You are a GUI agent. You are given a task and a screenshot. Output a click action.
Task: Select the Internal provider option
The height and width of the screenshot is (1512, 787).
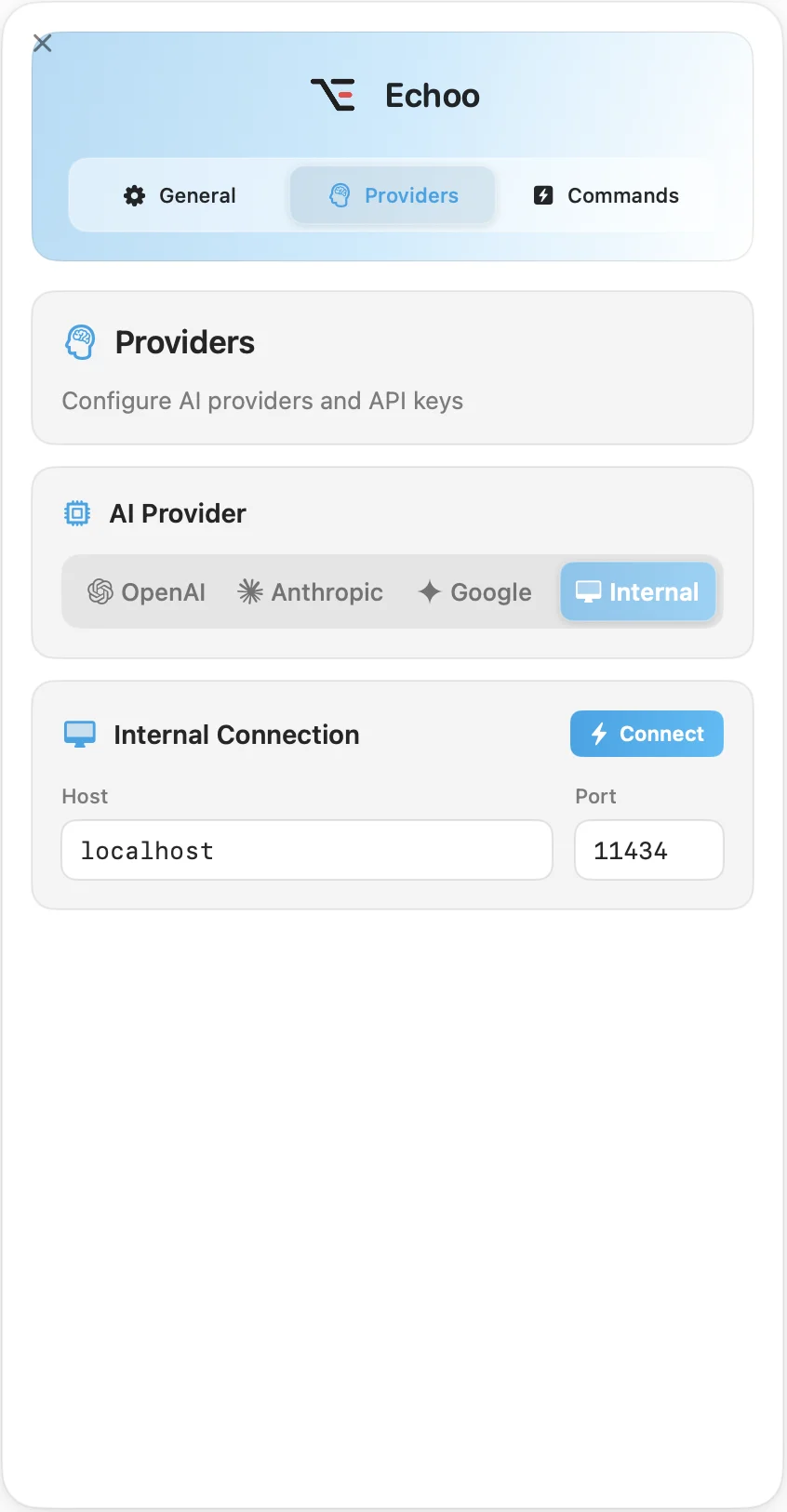(x=638, y=591)
